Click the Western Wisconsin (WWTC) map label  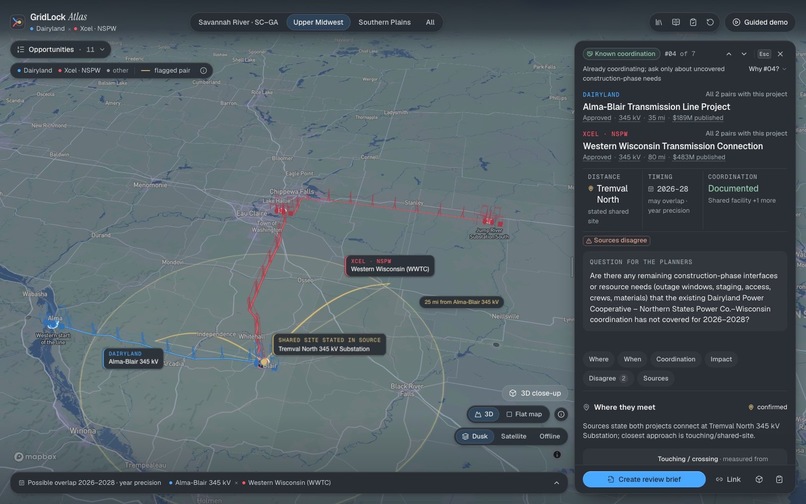click(390, 265)
